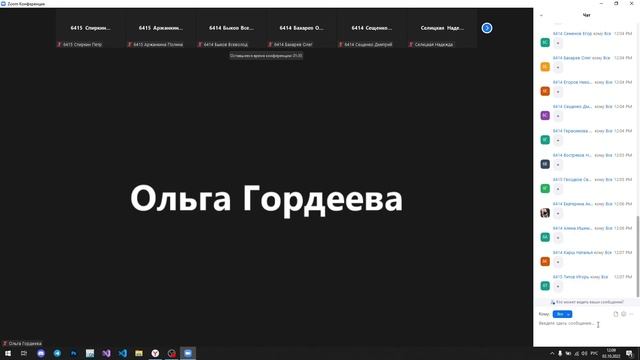Open Telegram from the taskbar

tap(57, 353)
